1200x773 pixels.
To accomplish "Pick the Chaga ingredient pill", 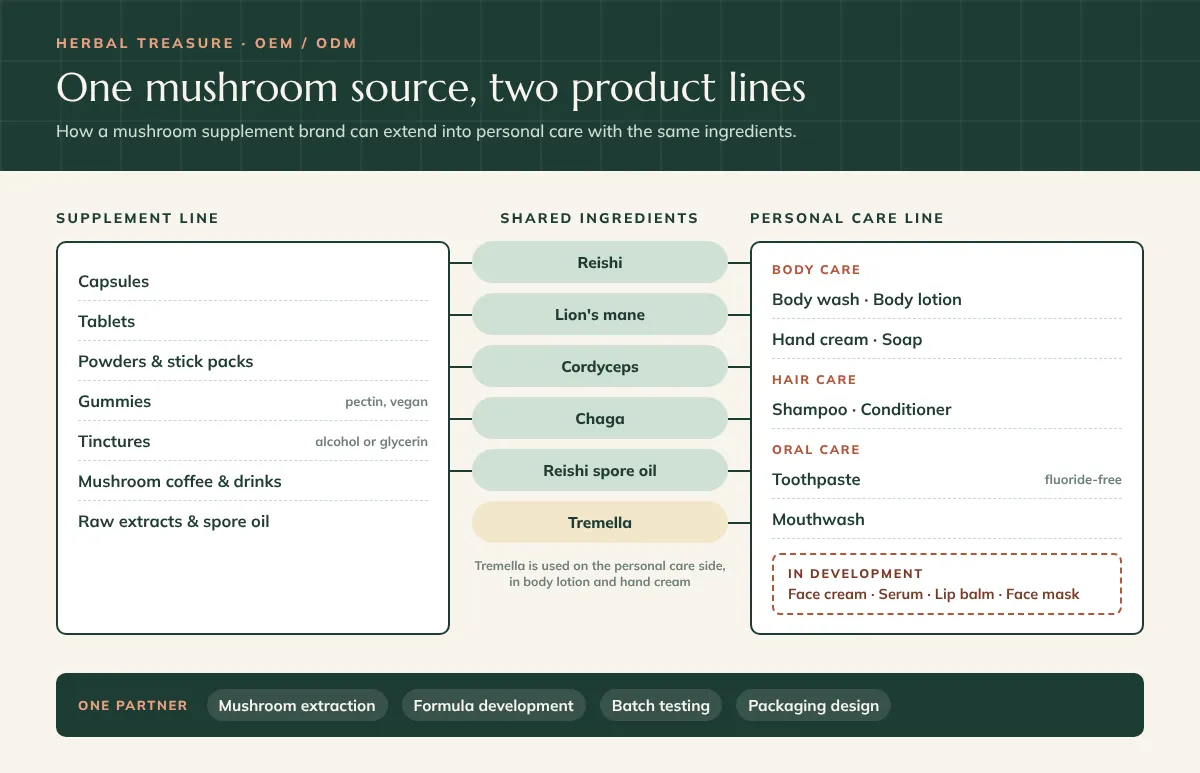I will (x=600, y=419).
